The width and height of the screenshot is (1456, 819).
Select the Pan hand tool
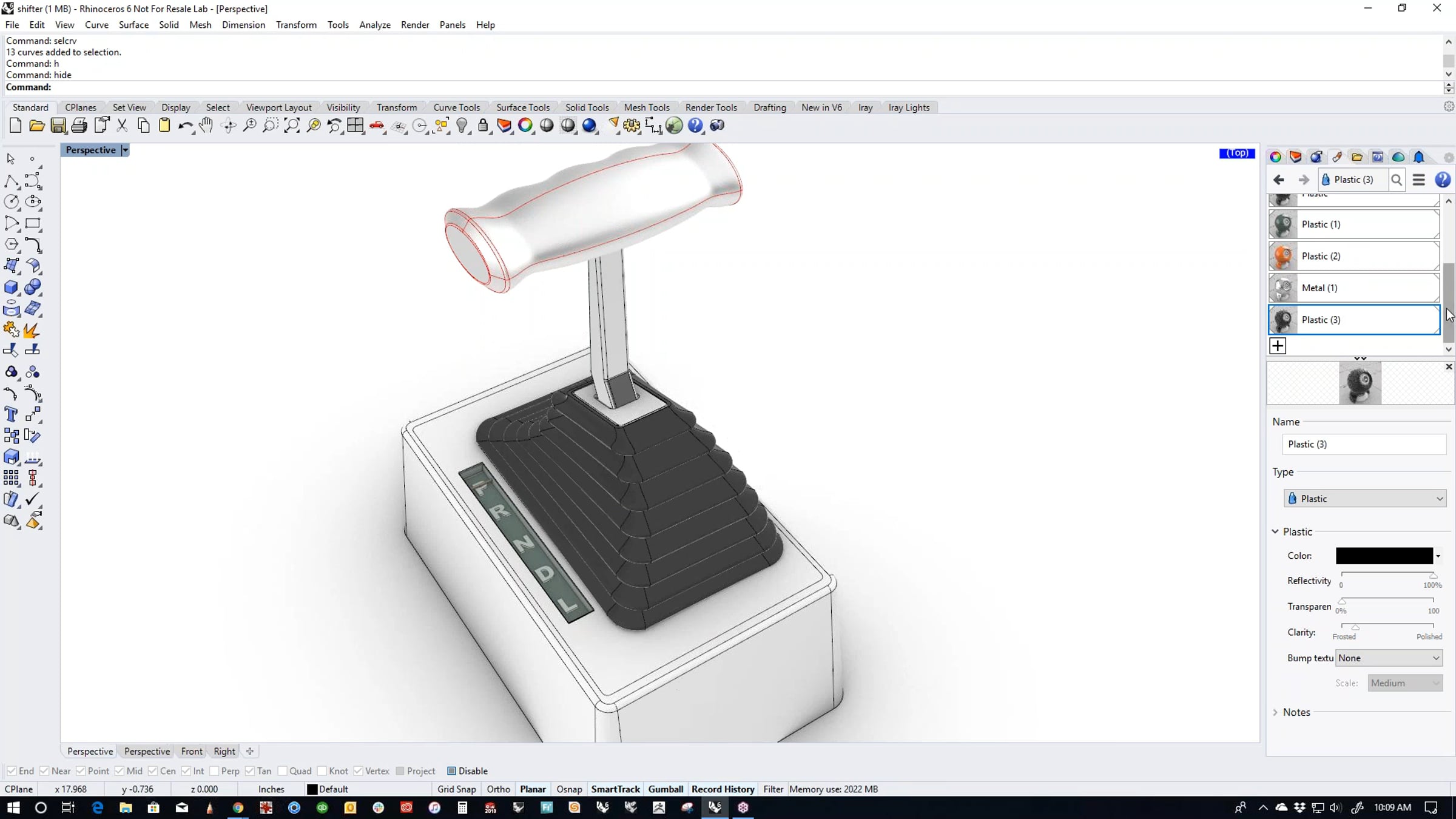pos(206,126)
